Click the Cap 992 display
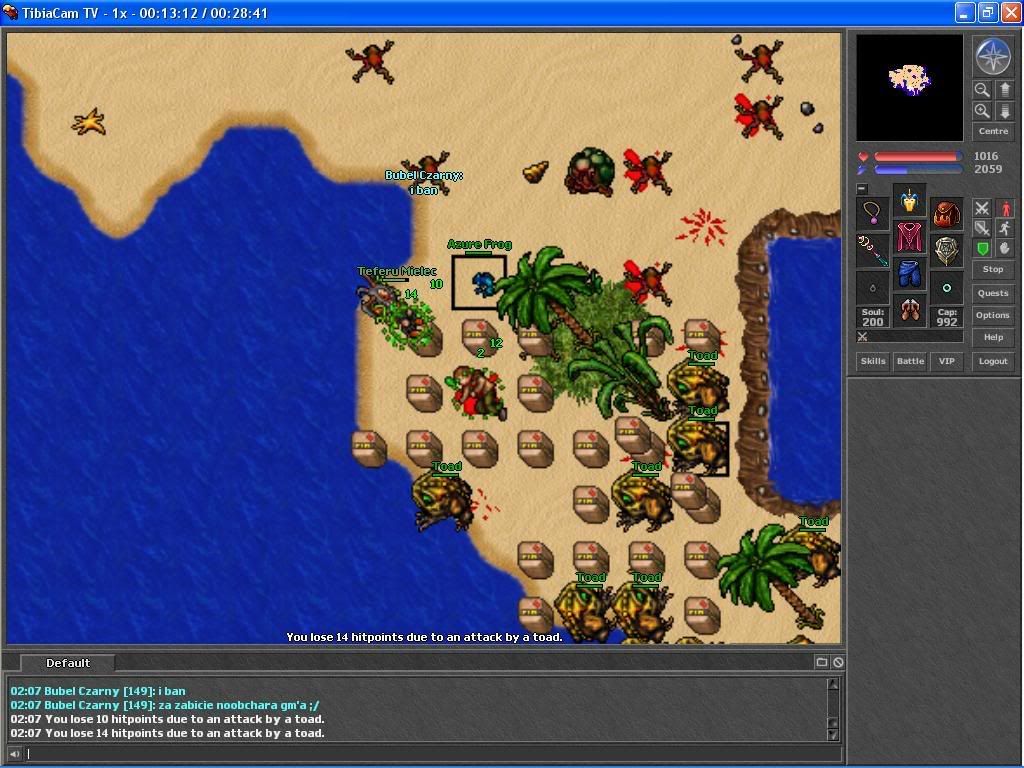The width and height of the screenshot is (1024, 768). pos(947,317)
